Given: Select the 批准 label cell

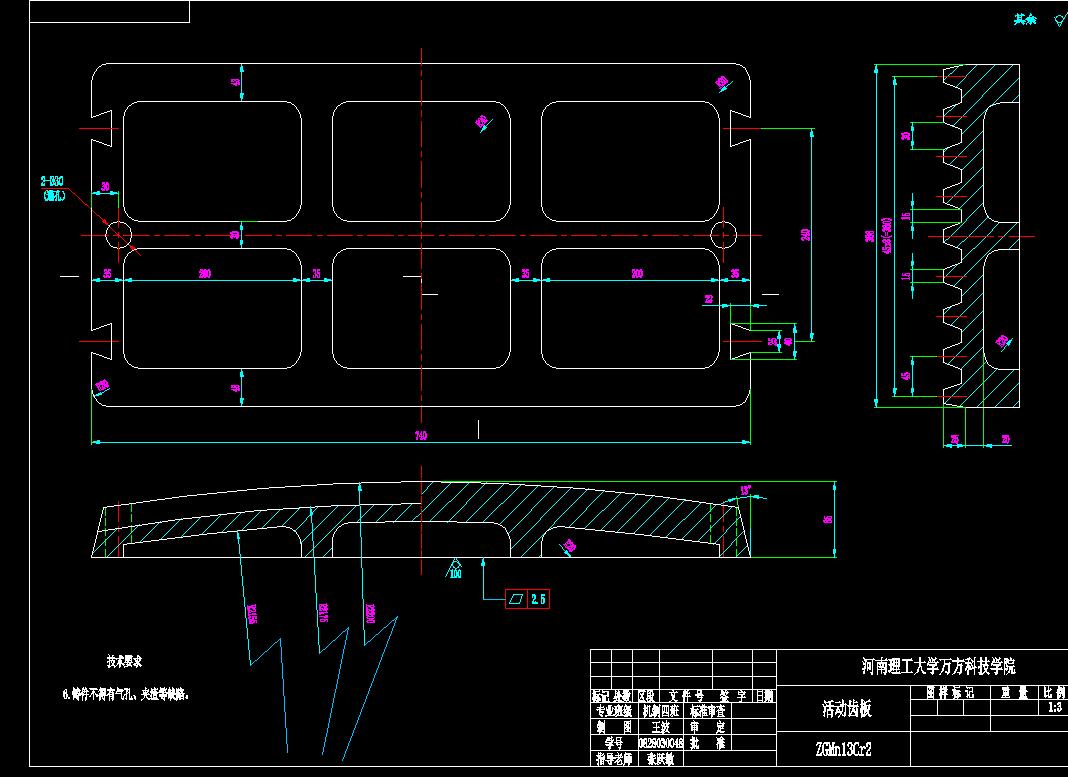Looking at the screenshot, I should pyautogui.click(x=708, y=743).
